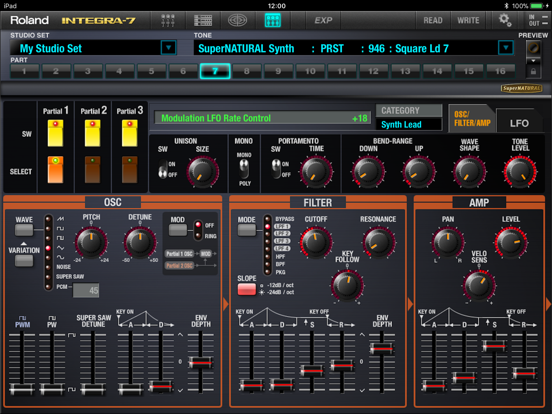552x414 pixels.
Task: Click the PCM wave number field 45
Action: (x=86, y=290)
